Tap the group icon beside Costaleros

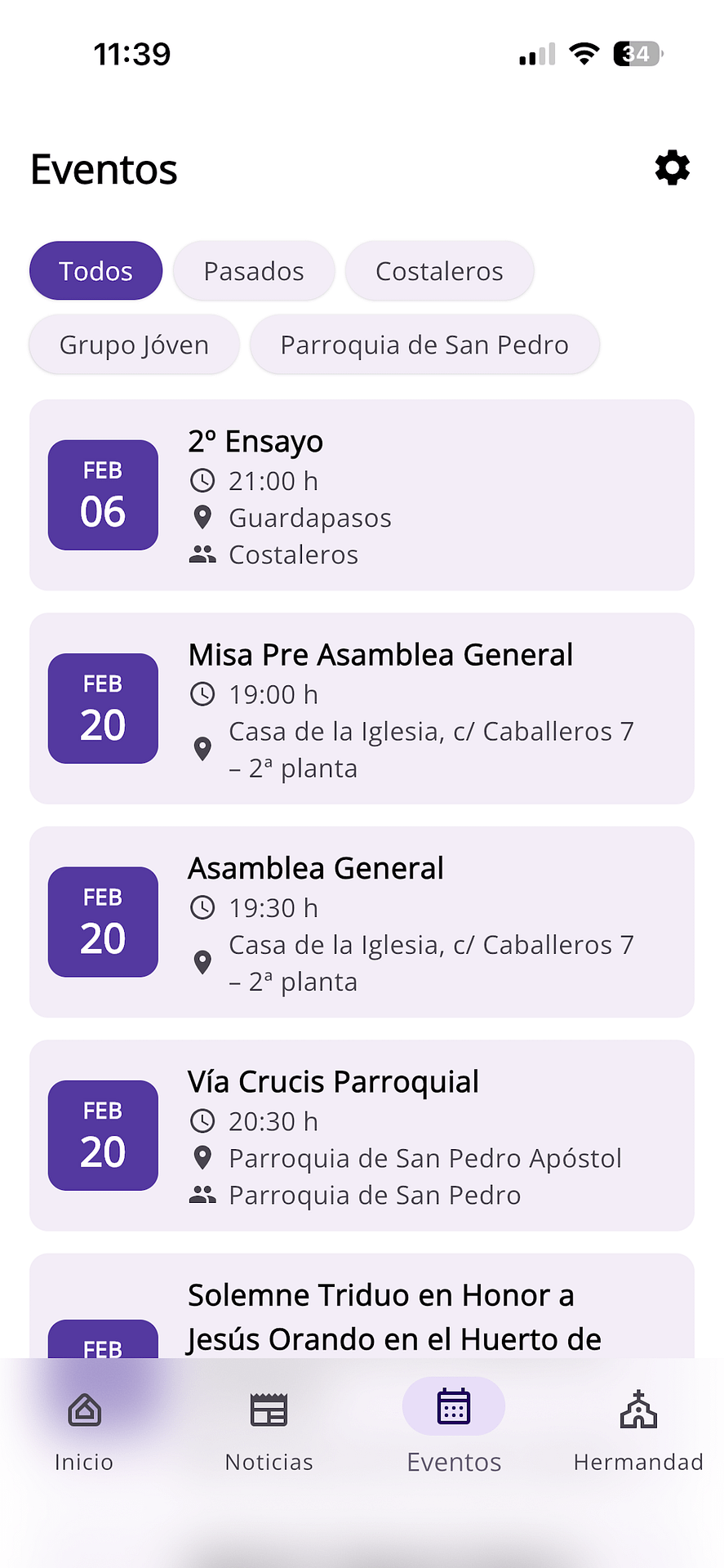click(202, 555)
